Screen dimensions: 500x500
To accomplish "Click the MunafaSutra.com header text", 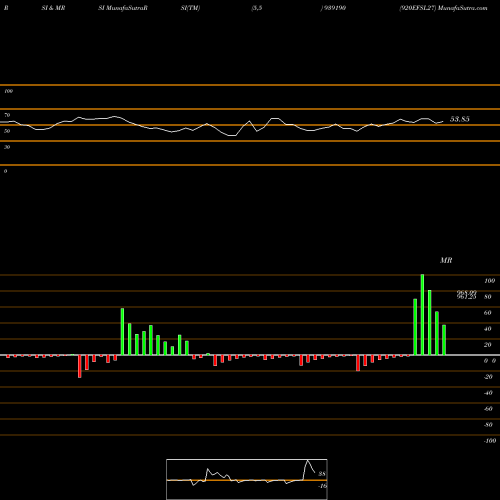I will (463, 8).
